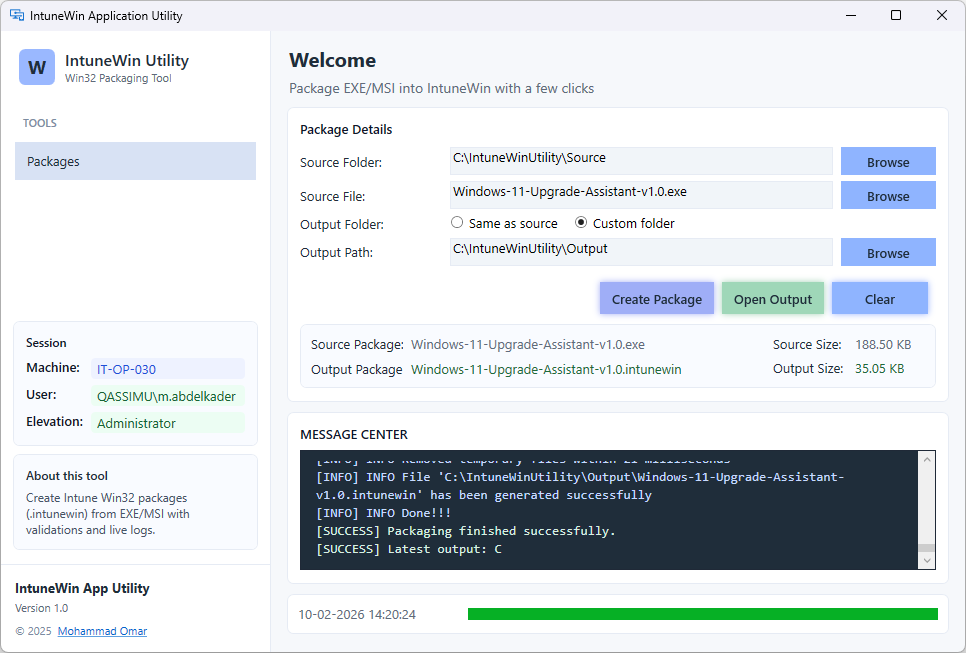The width and height of the screenshot is (966, 653).
Task: Click the 'About this tool' heading
Action: point(67,476)
